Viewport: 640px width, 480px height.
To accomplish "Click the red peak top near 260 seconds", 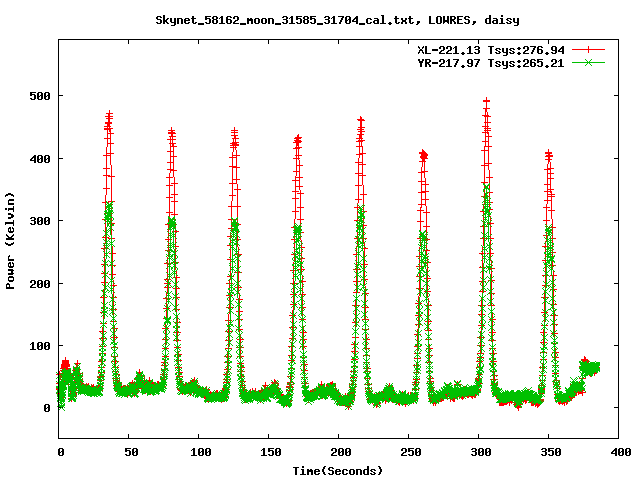I will 424,155.
